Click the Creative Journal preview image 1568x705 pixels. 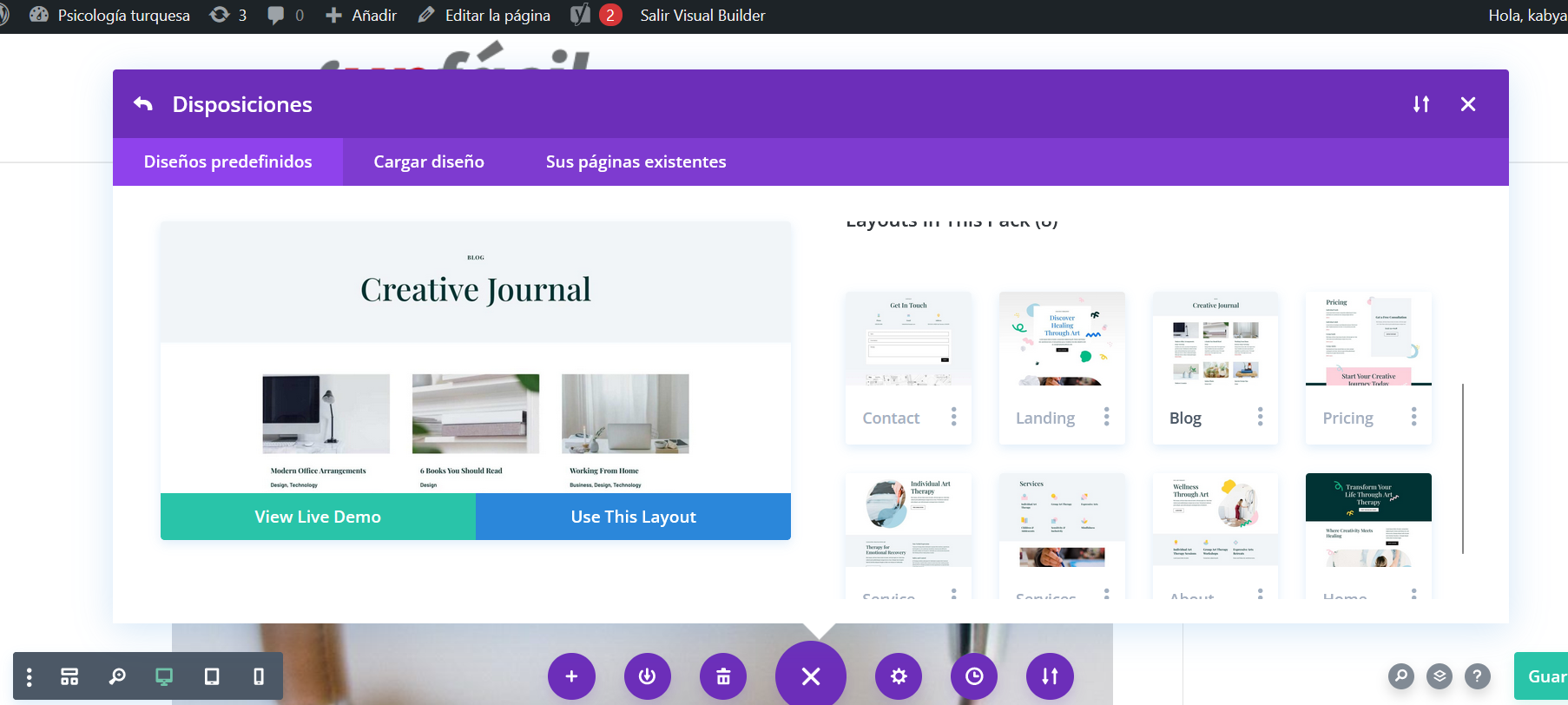[x=476, y=358]
